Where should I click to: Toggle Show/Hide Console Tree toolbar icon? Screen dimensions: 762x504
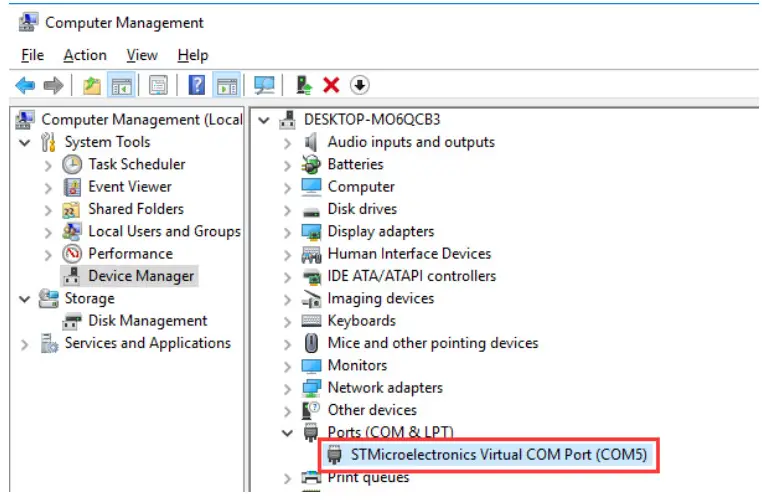pyautogui.click(x=121, y=86)
